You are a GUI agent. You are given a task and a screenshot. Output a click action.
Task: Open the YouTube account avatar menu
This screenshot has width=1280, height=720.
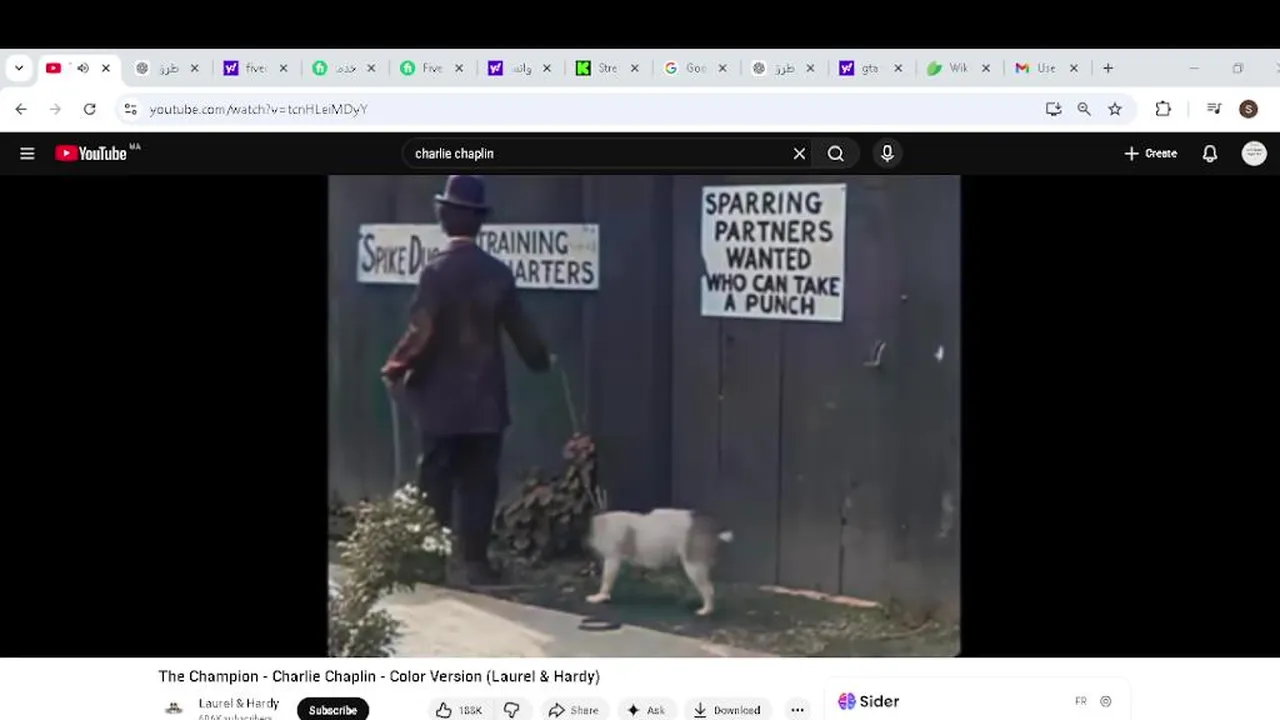[1254, 153]
